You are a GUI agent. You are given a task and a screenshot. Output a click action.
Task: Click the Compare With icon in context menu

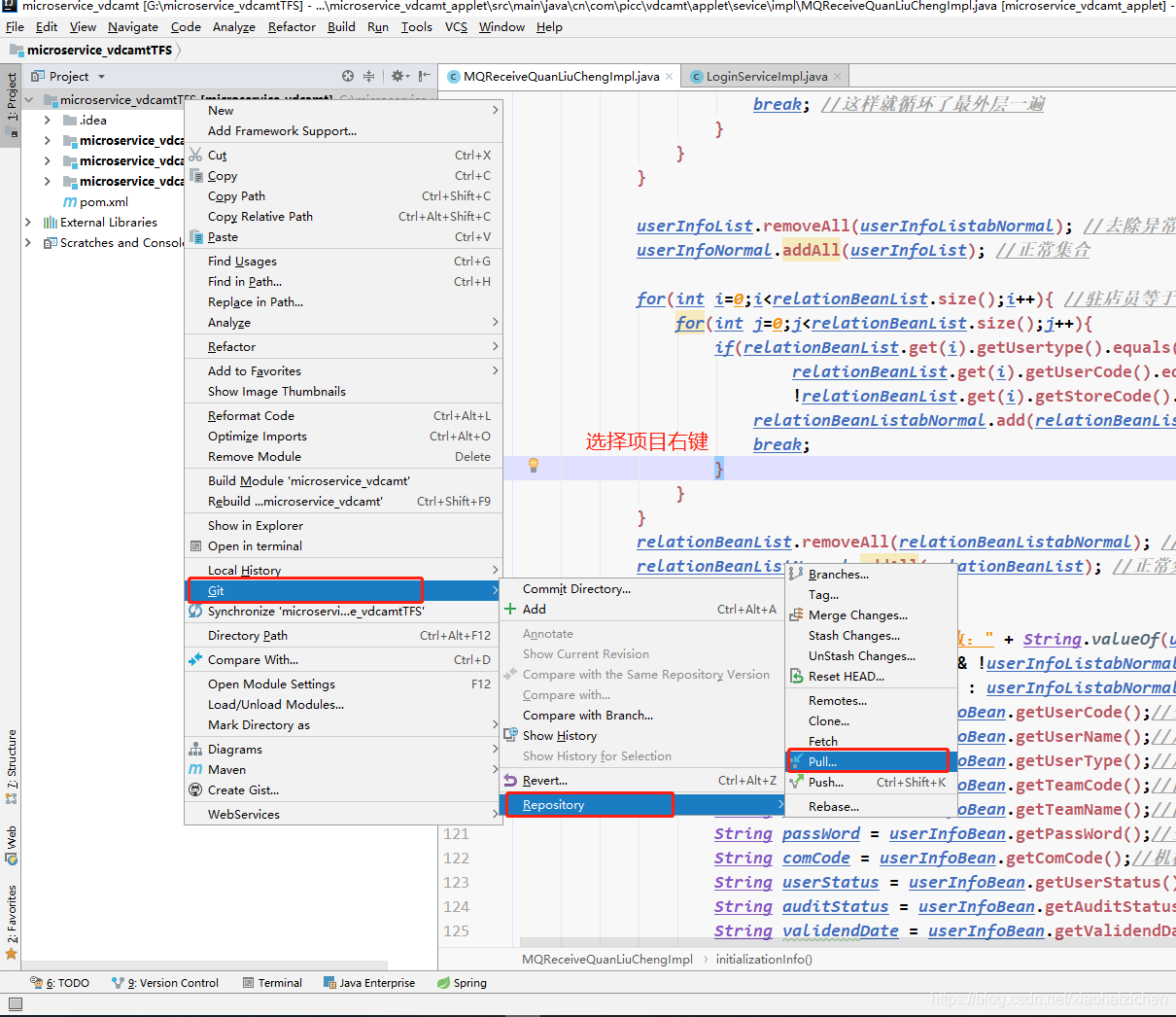click(195, 660)
